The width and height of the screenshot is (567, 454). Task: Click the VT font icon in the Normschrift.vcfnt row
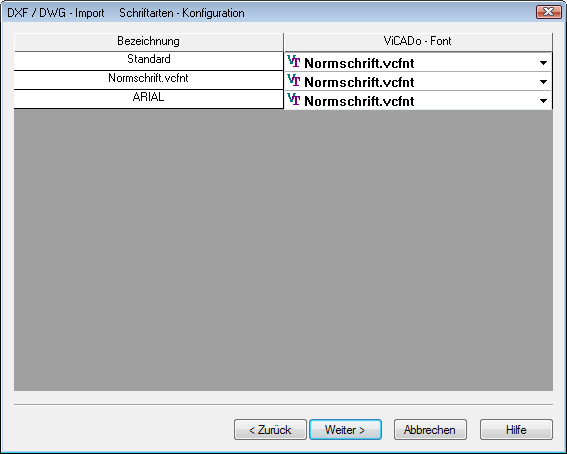[294, 80]
